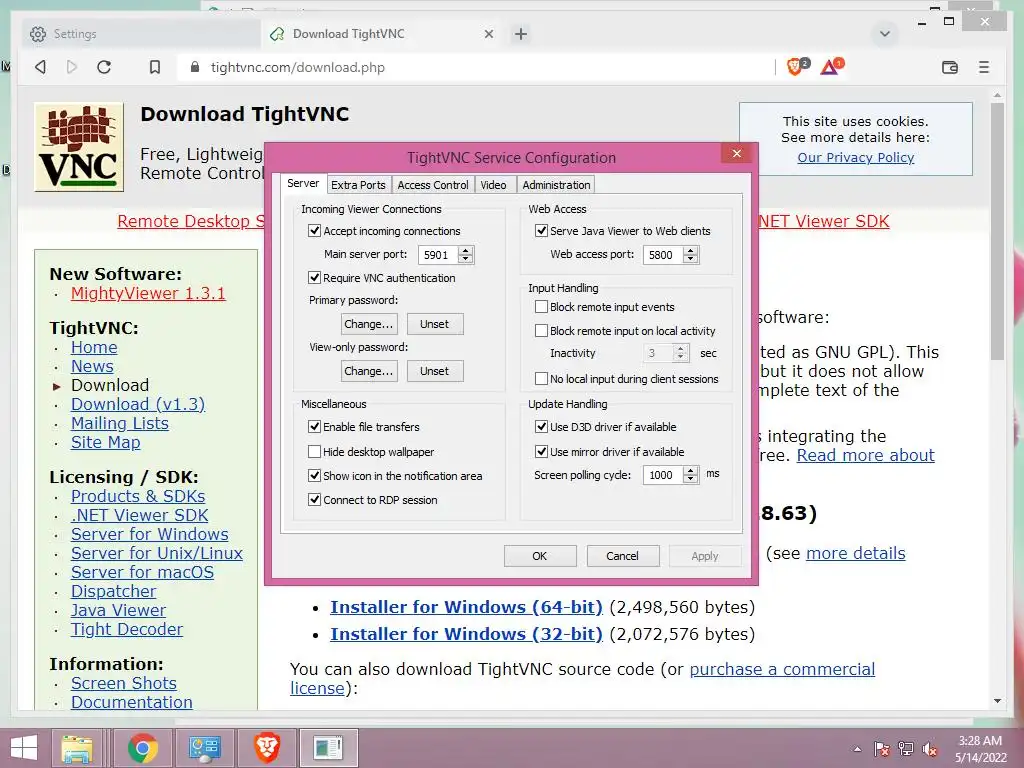Click Unset for primary password
The height and width of the screenshot is (768, 1024).
tap(435, 324)
